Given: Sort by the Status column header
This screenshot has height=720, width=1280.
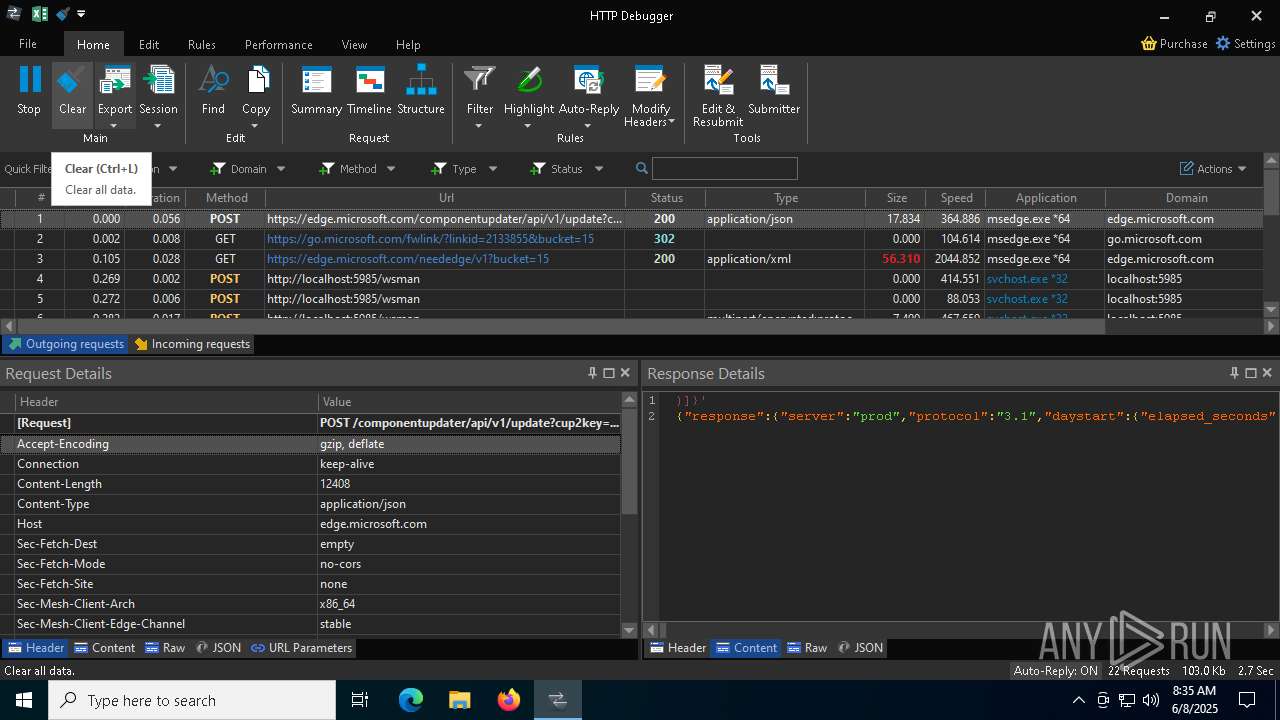Looking at the screenshot, I should click(x=666, y=198).
